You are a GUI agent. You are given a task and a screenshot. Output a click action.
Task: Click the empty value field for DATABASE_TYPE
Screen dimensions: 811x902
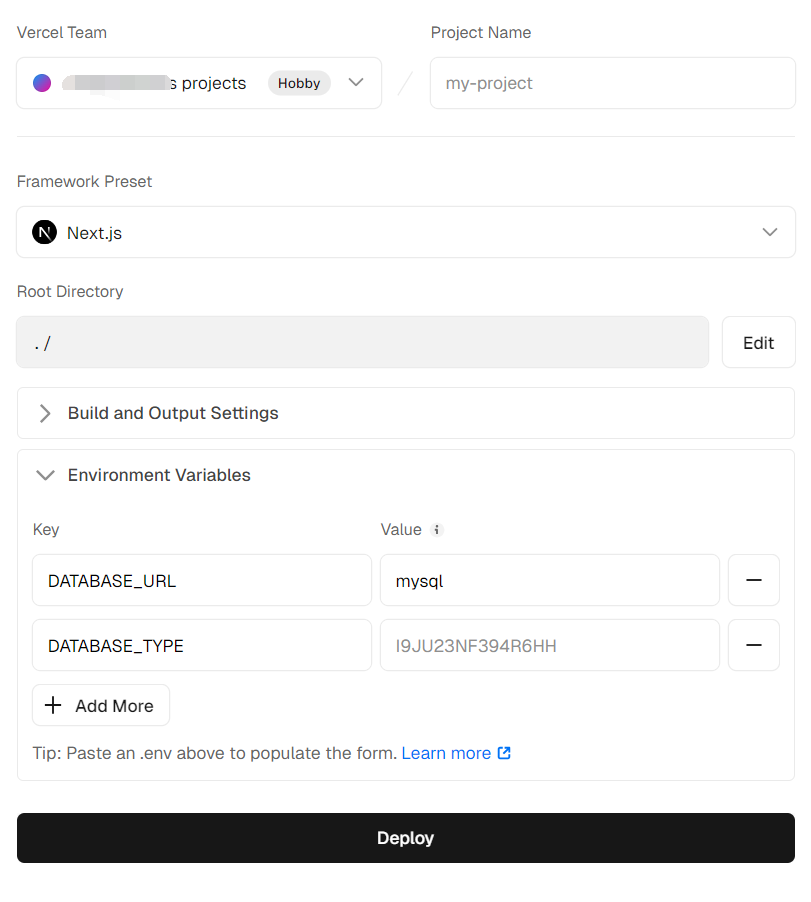coord(549,646)
